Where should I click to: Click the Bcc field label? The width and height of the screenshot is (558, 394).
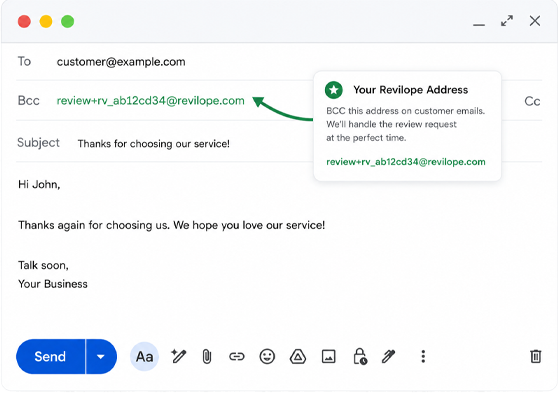point(28,101)
